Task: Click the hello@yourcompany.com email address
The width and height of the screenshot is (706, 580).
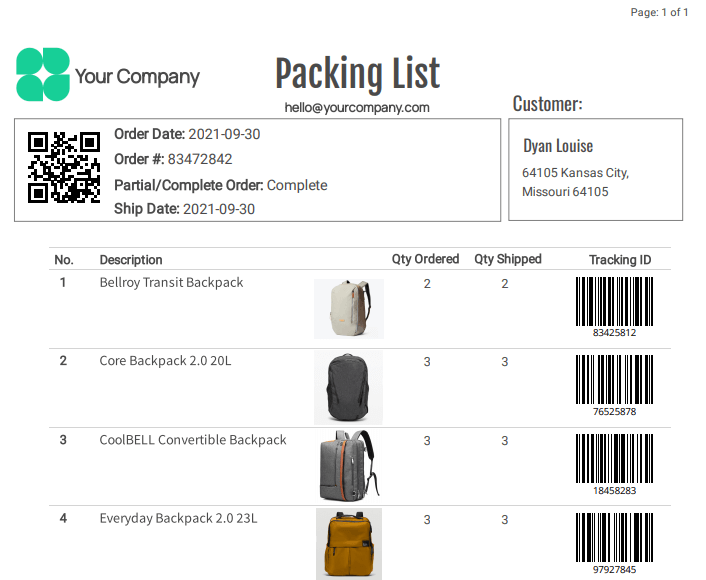Action: pos(357,108)
